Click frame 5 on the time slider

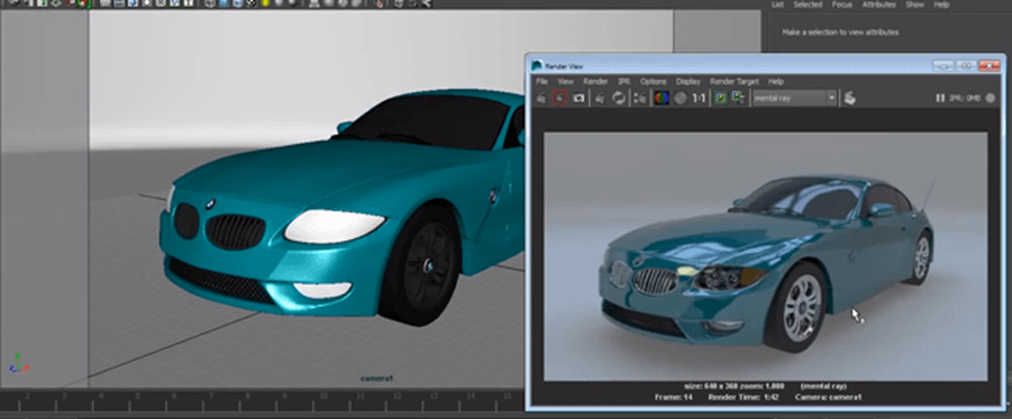tap(138, 396)
